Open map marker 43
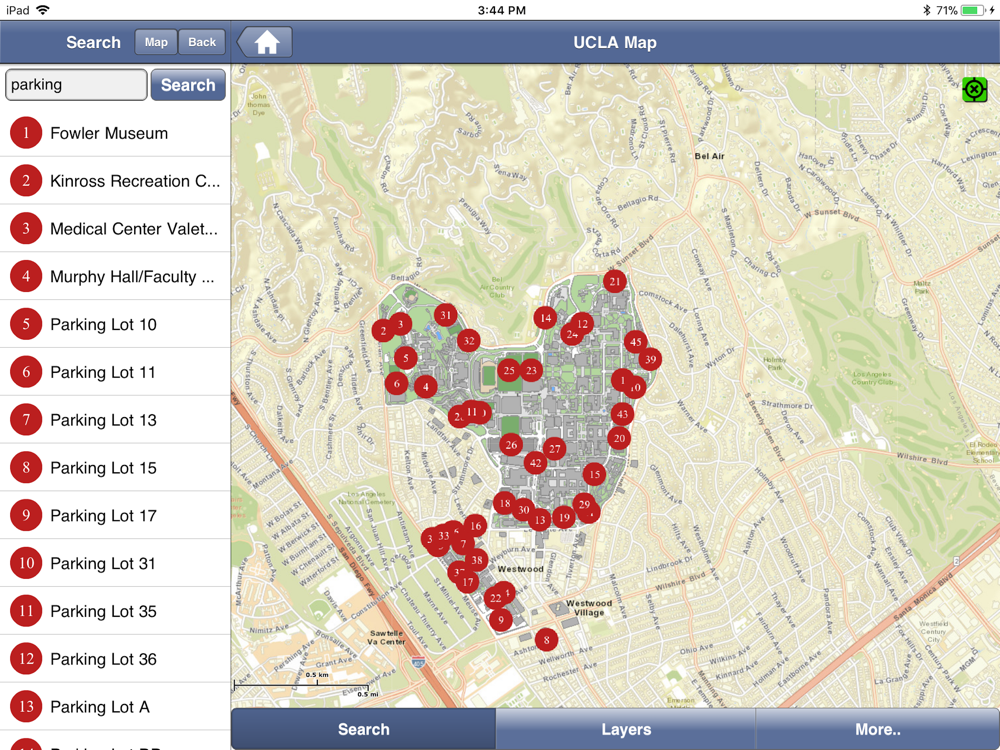This screenshot has height=750, width=1000. (x=622, y=414)
